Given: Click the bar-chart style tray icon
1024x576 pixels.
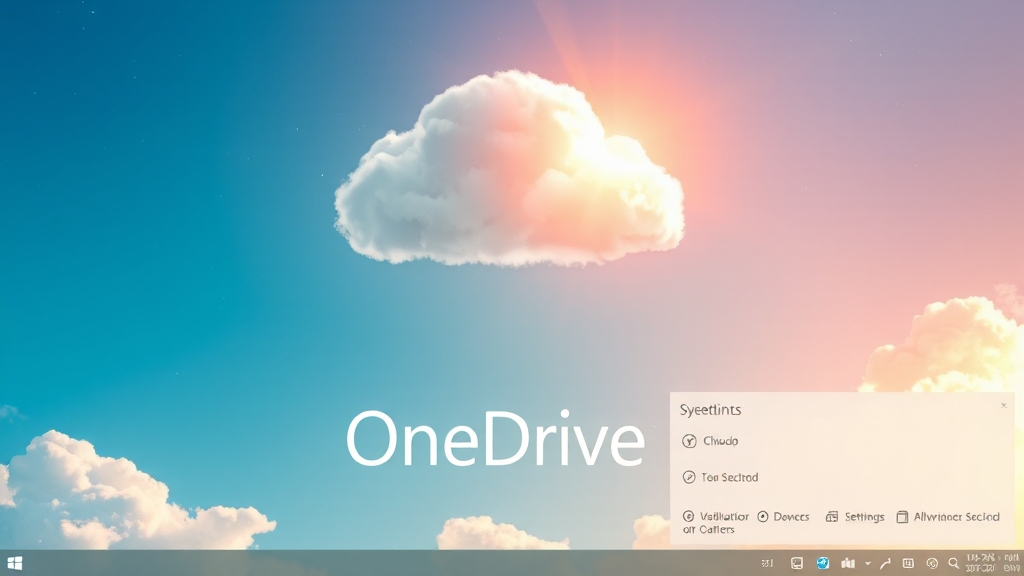Looking at the screenshot, I should (x=848, y=563).
